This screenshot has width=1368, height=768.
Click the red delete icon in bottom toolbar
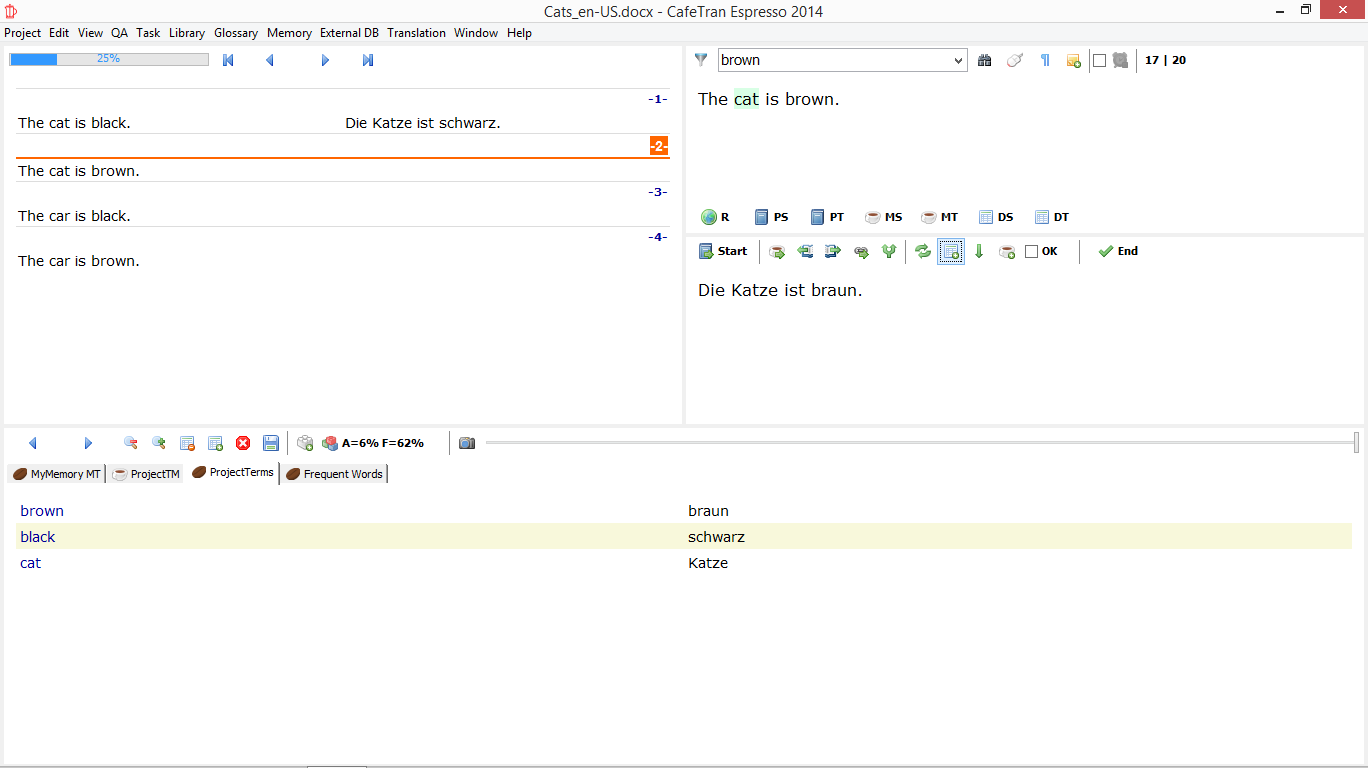pyautogui.click(x=243, y=443)
